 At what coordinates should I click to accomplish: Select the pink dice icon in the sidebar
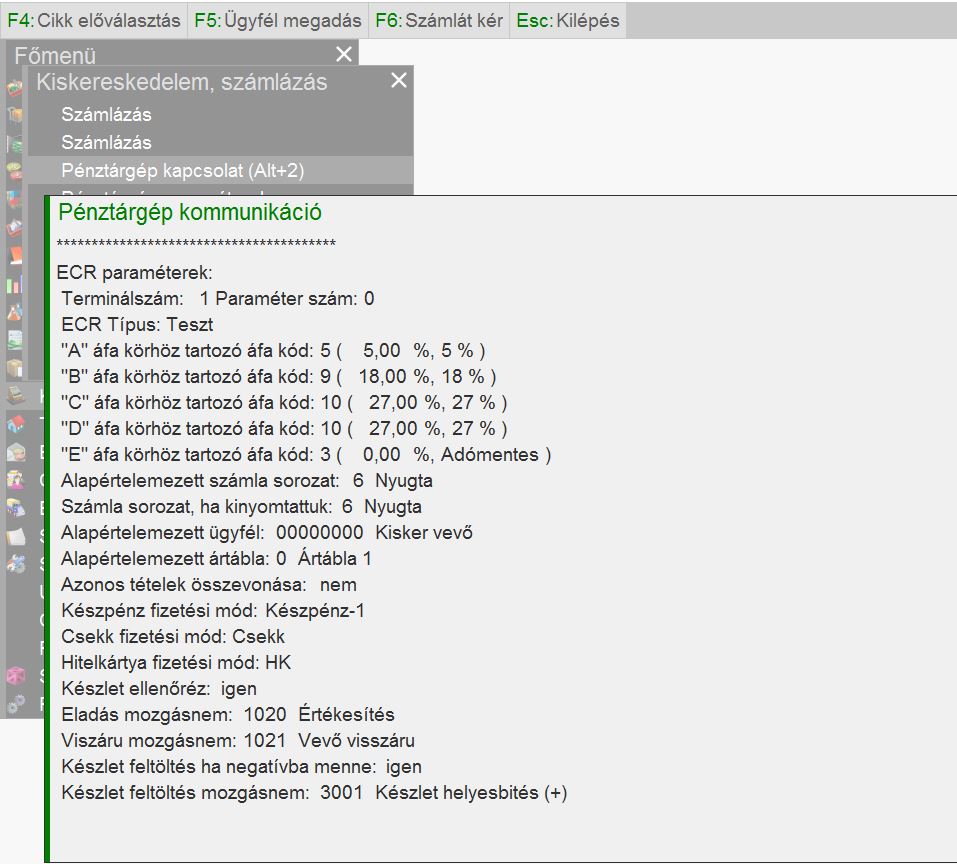pyautogui.click(x=15, y=677)
